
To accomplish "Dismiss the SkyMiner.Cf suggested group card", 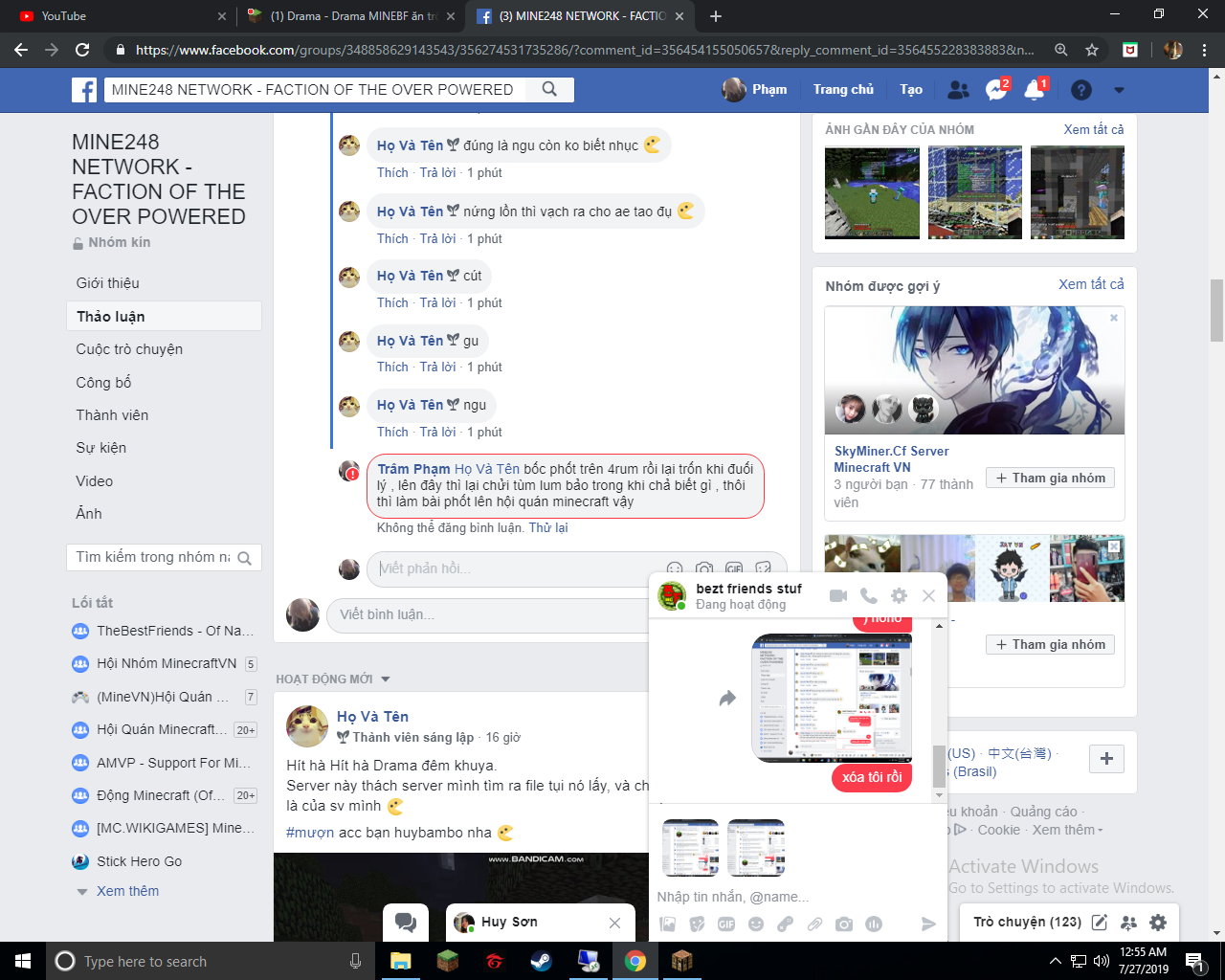I will tap(1114, 318).
